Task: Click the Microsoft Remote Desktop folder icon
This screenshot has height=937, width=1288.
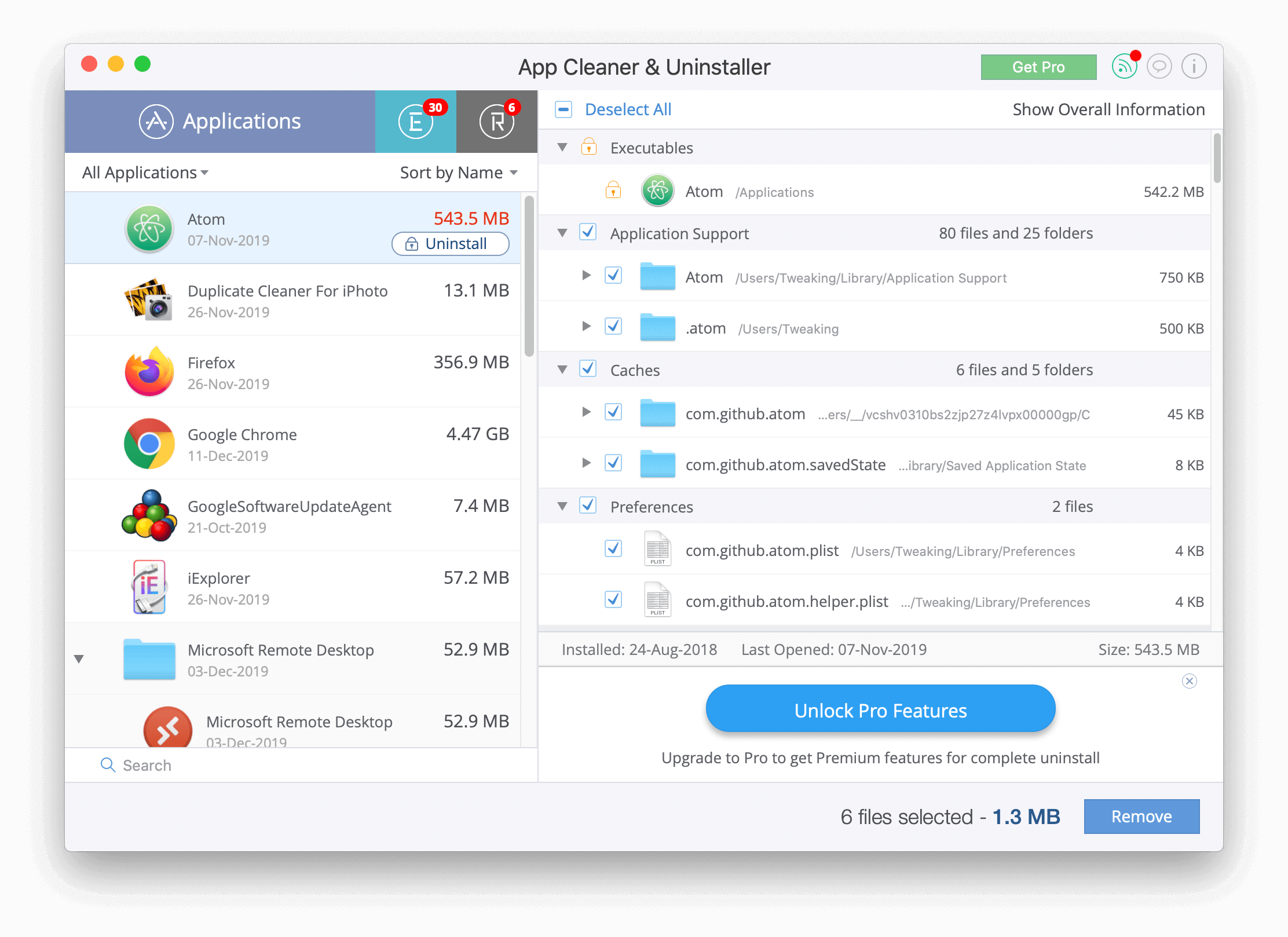Action: point(149,659)
